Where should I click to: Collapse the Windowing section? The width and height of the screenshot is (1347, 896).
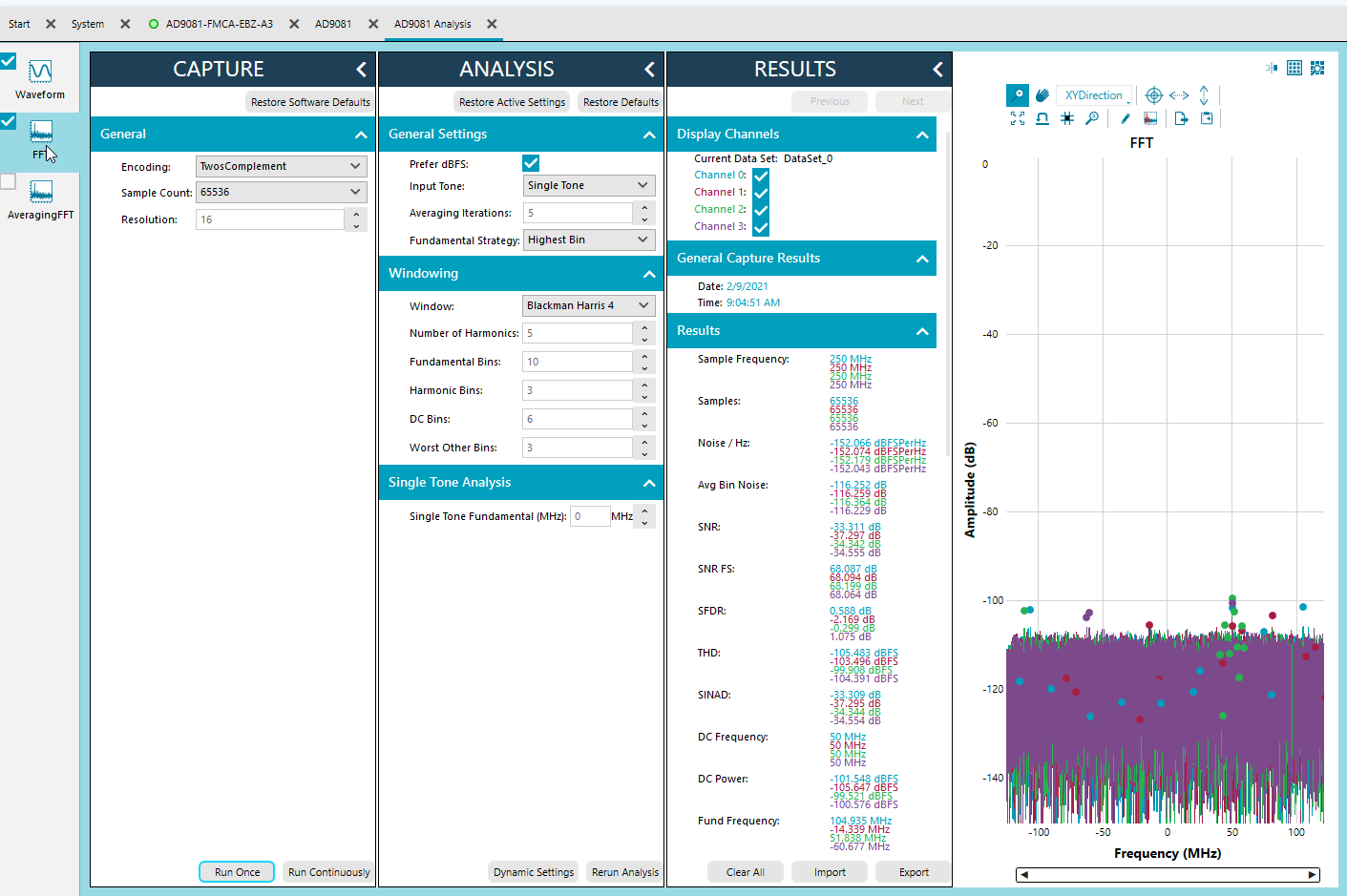[649, 274]
